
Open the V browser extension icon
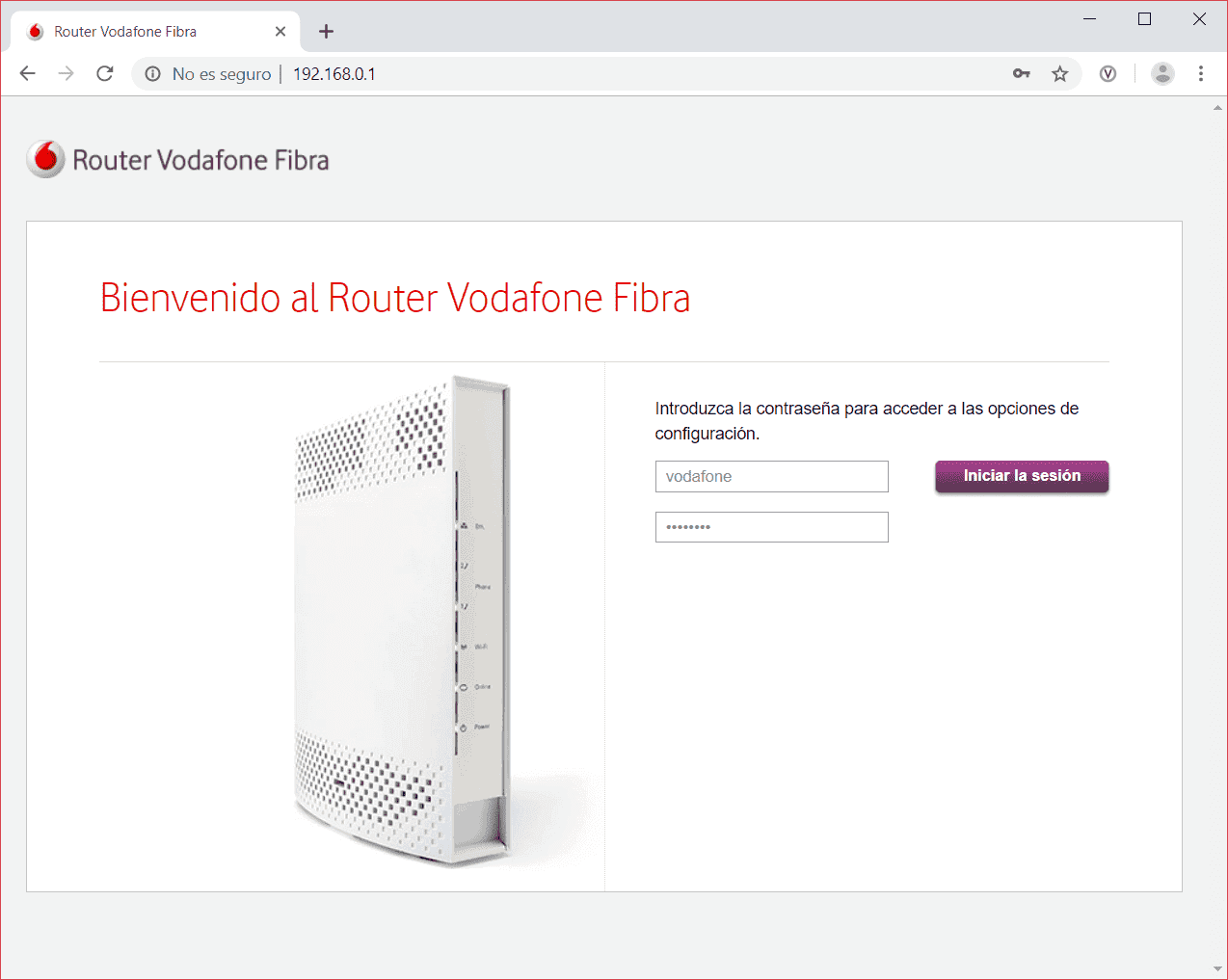click(x=1108, y=74)
